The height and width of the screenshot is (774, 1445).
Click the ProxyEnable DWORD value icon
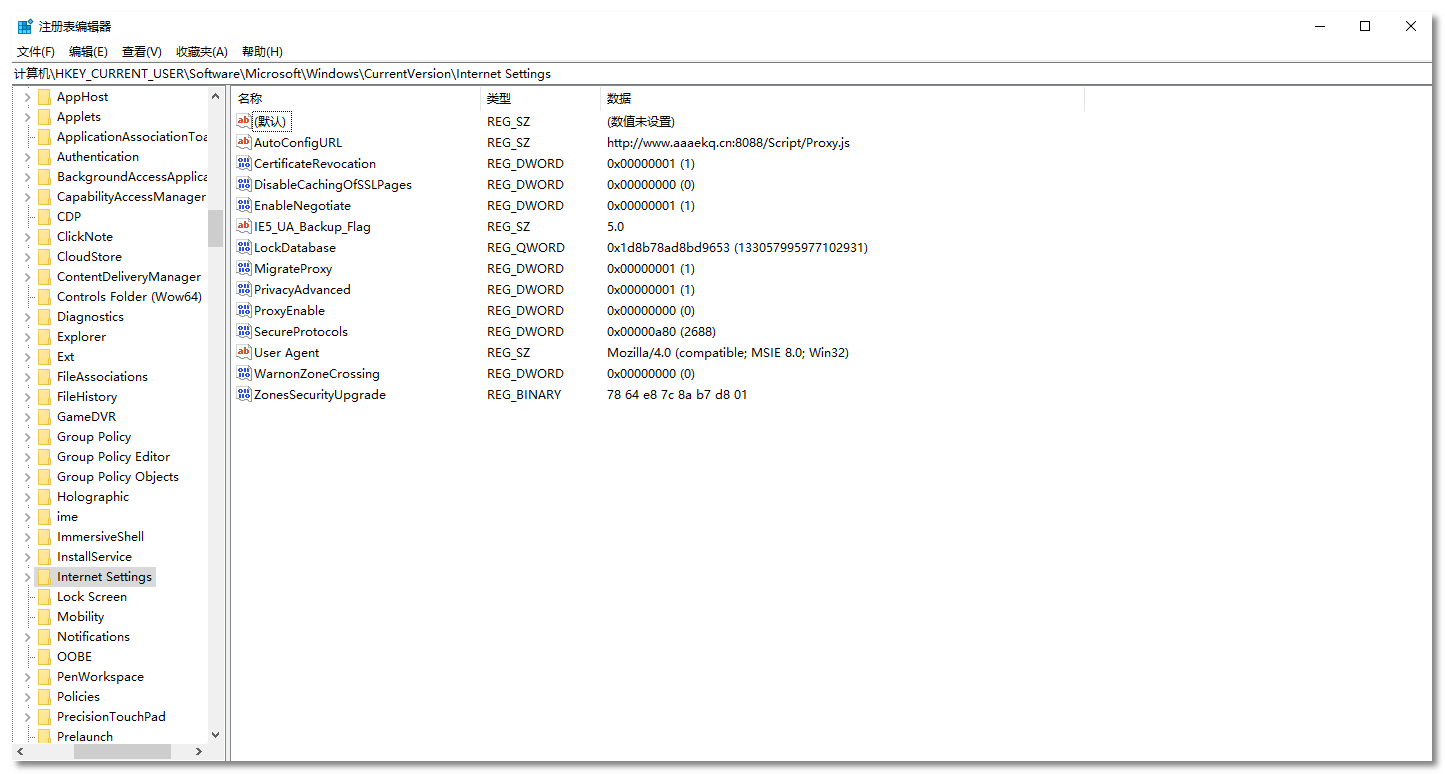[244, 310]
